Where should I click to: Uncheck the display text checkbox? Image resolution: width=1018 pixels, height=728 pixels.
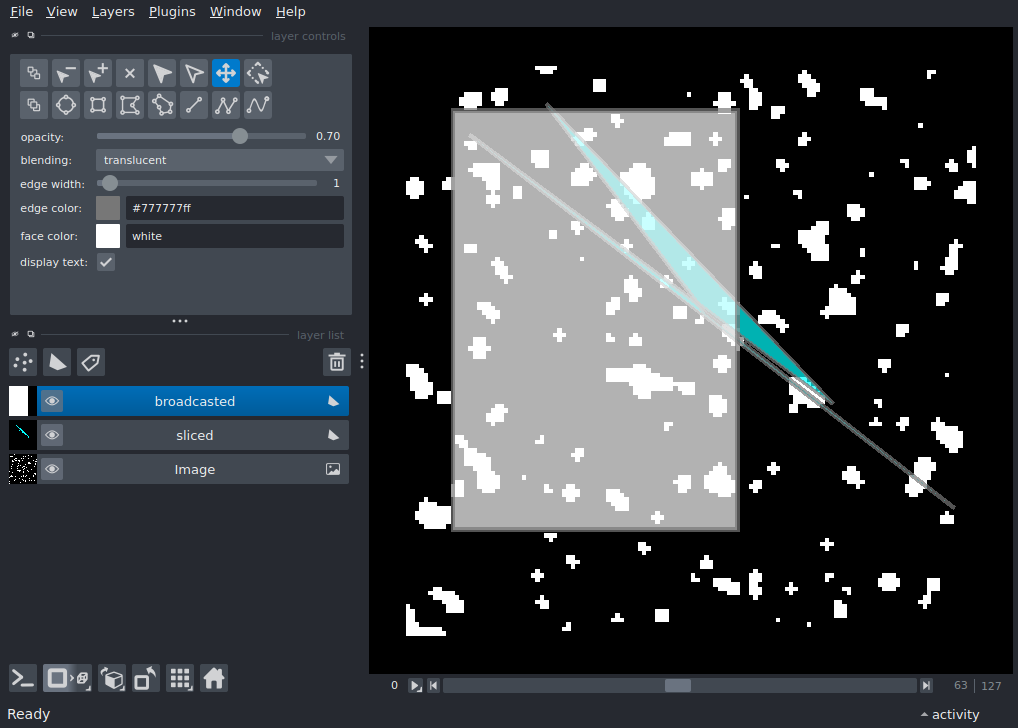[x=106, y=262]
